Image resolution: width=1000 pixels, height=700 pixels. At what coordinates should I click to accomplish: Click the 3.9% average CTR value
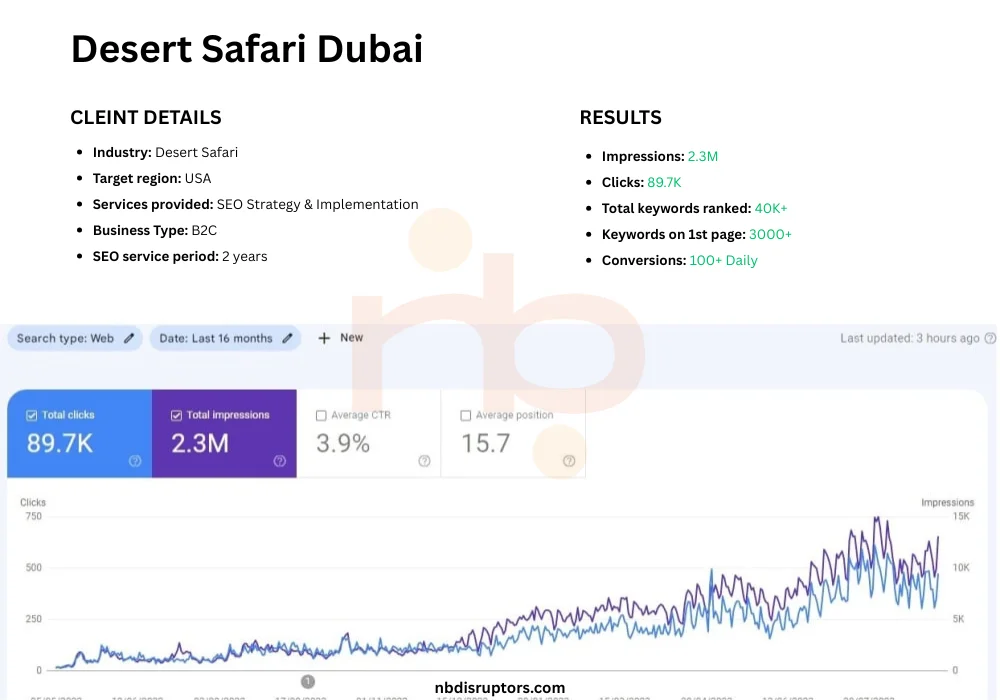343,443
